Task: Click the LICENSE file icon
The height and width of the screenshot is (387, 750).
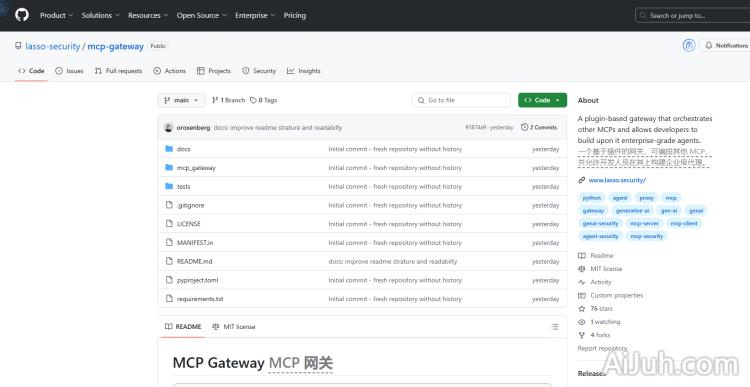Action: tap(169, 223)
